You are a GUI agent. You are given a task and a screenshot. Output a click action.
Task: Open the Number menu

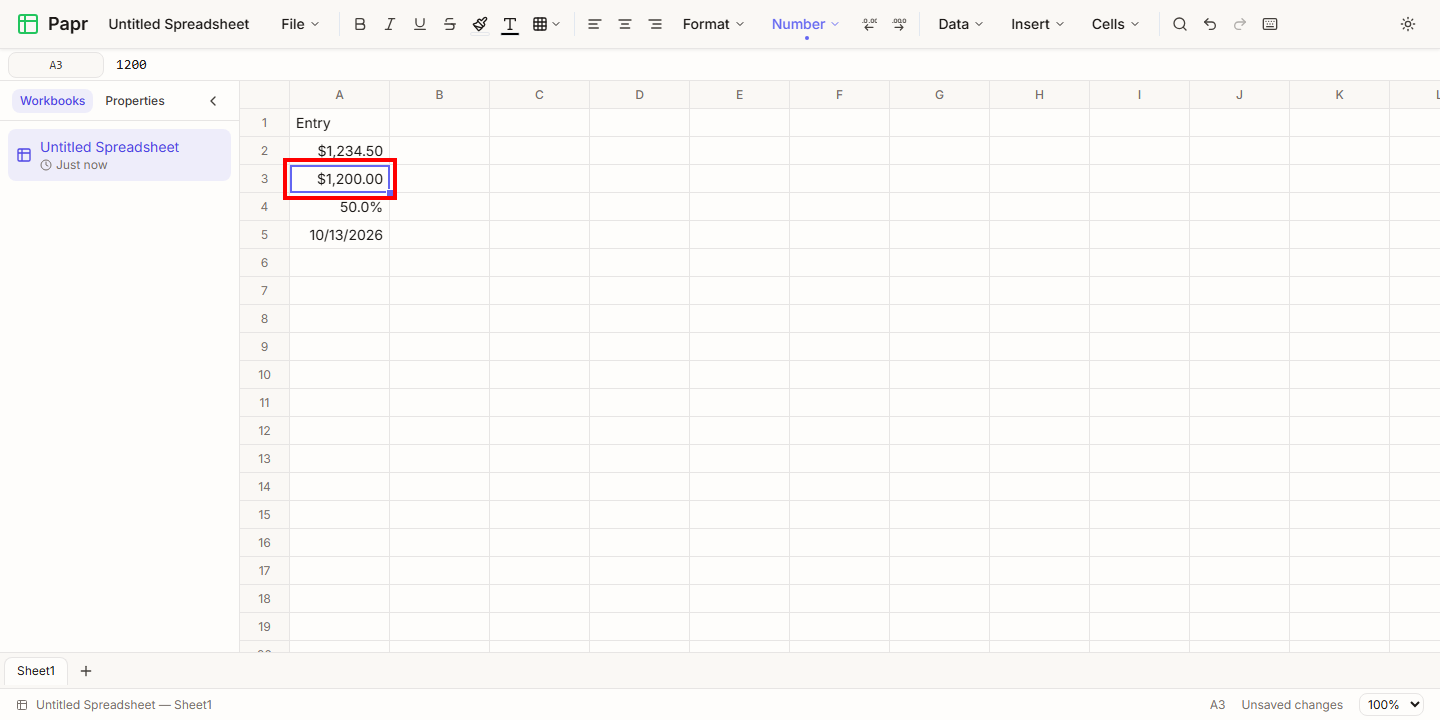tap(805, 24)
